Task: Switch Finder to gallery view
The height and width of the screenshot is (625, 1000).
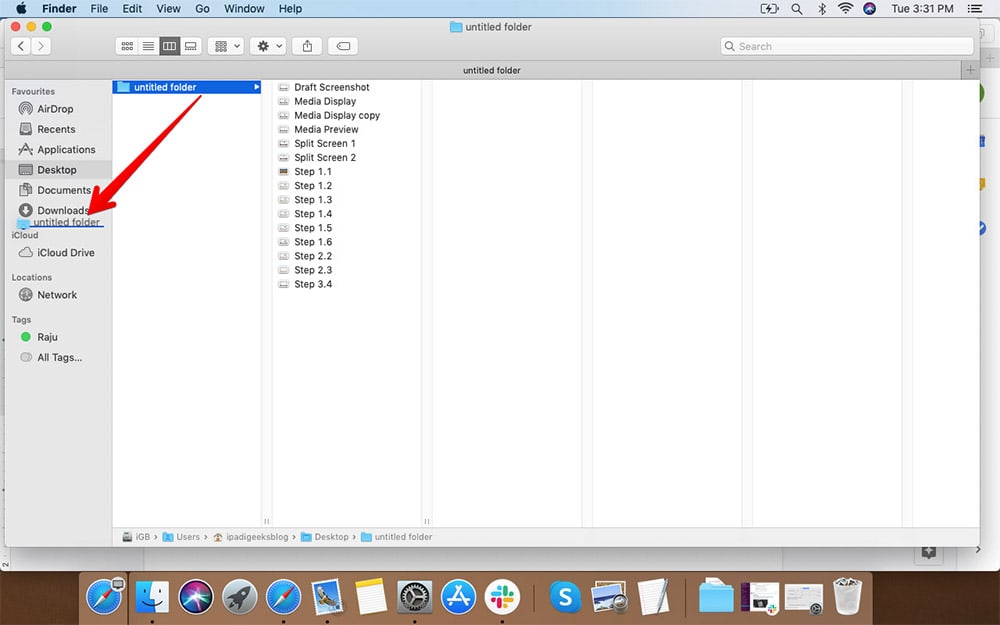Action: (190, 45)
